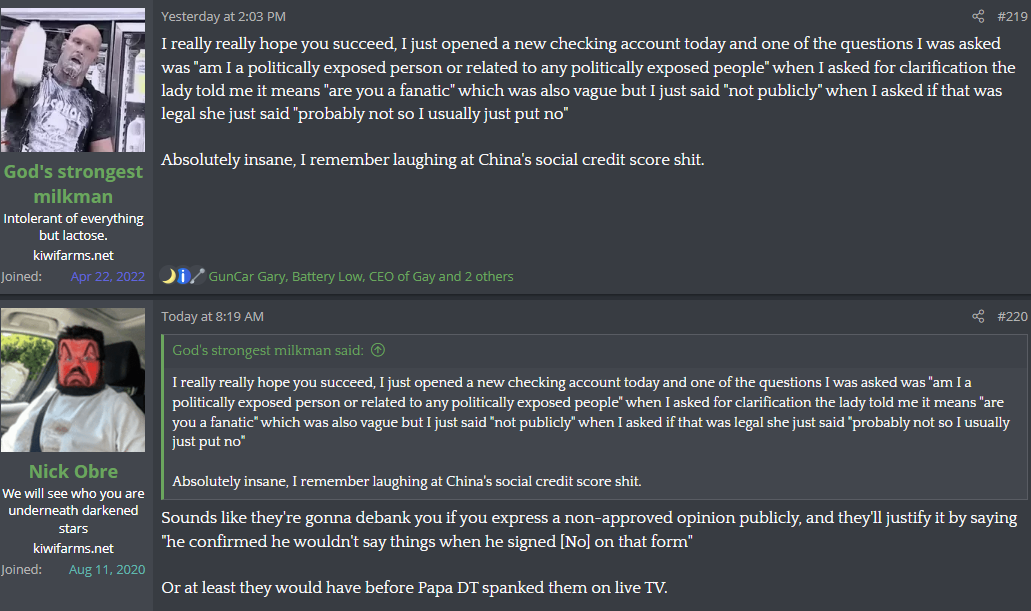Screen dimensions: 1031x611
Task: Click the moon reaction icon
Action: pyautogui.click(x=169, y=276)
